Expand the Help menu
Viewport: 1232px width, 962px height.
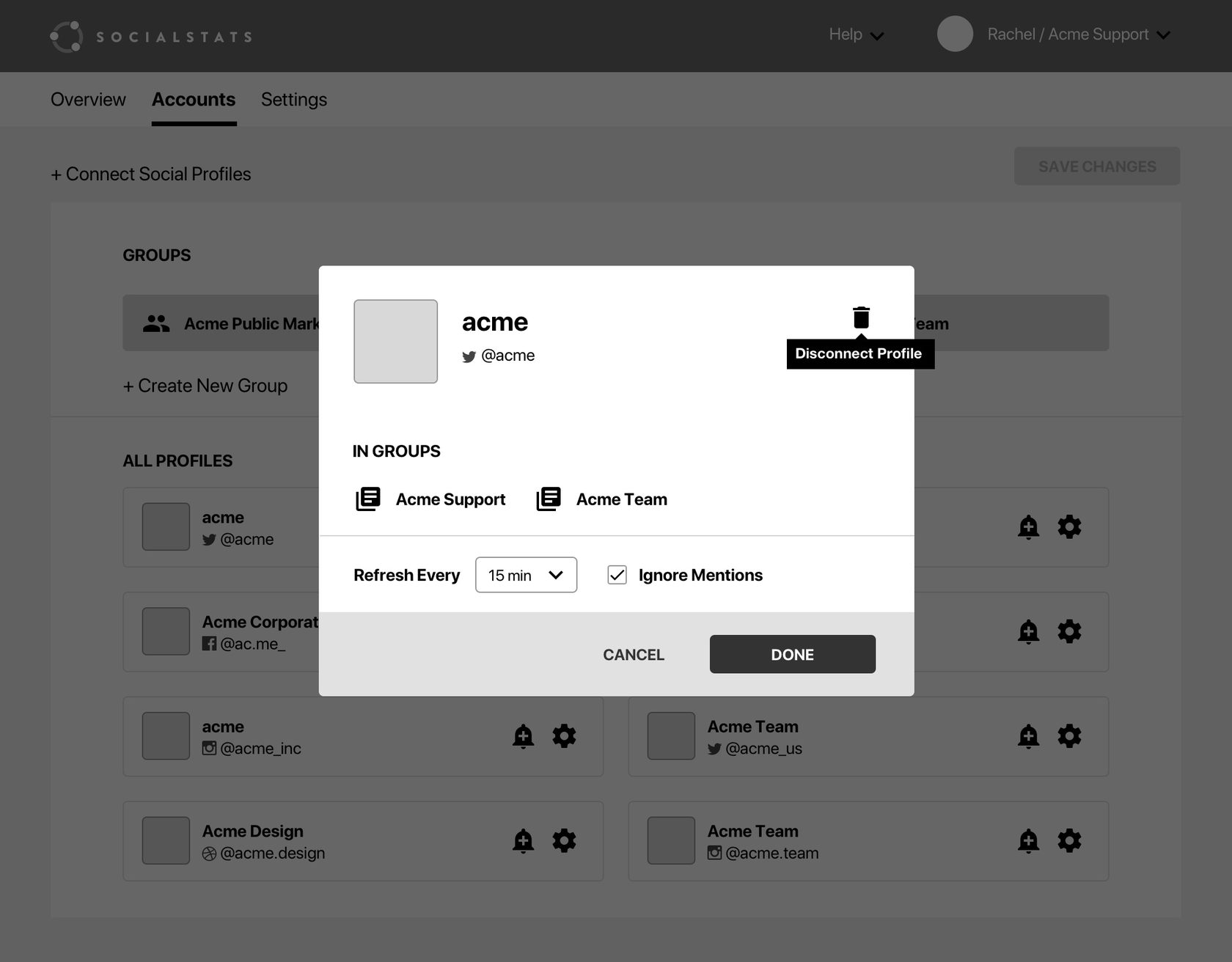855,34
